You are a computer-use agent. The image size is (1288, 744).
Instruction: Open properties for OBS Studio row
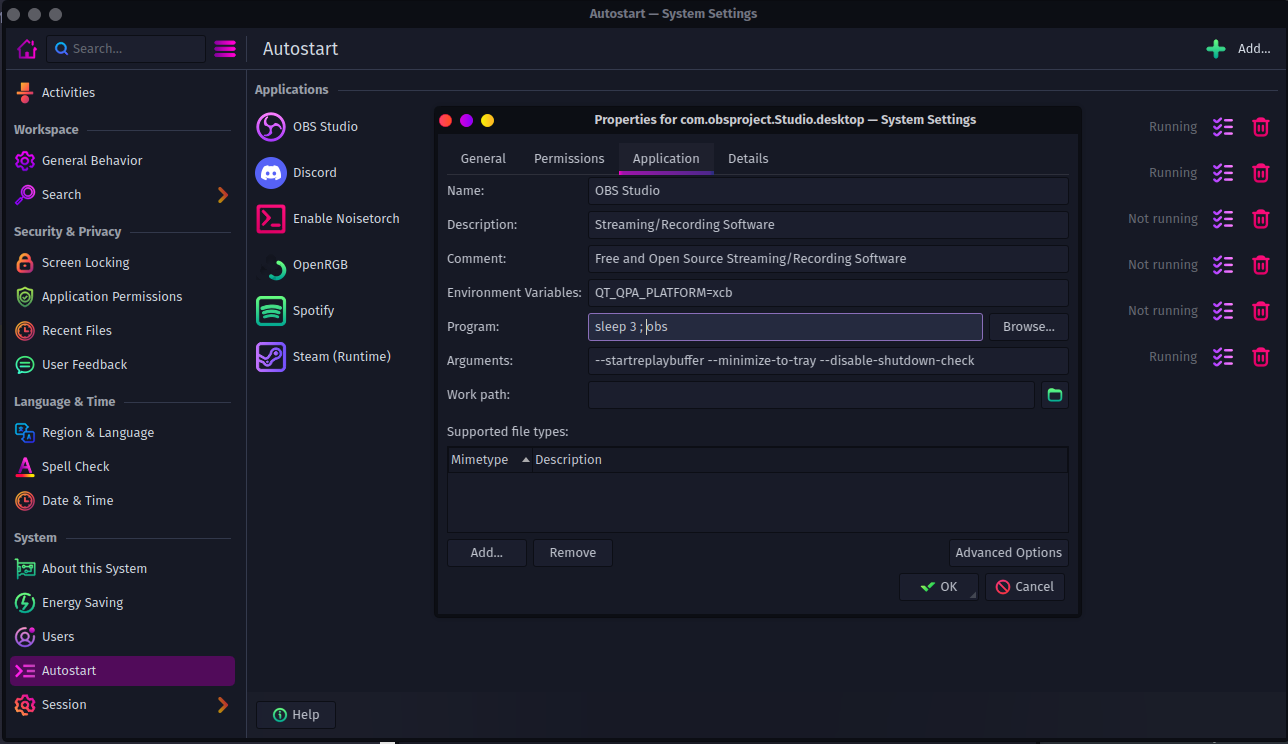pyautogui.click(x=1223, y=127)
